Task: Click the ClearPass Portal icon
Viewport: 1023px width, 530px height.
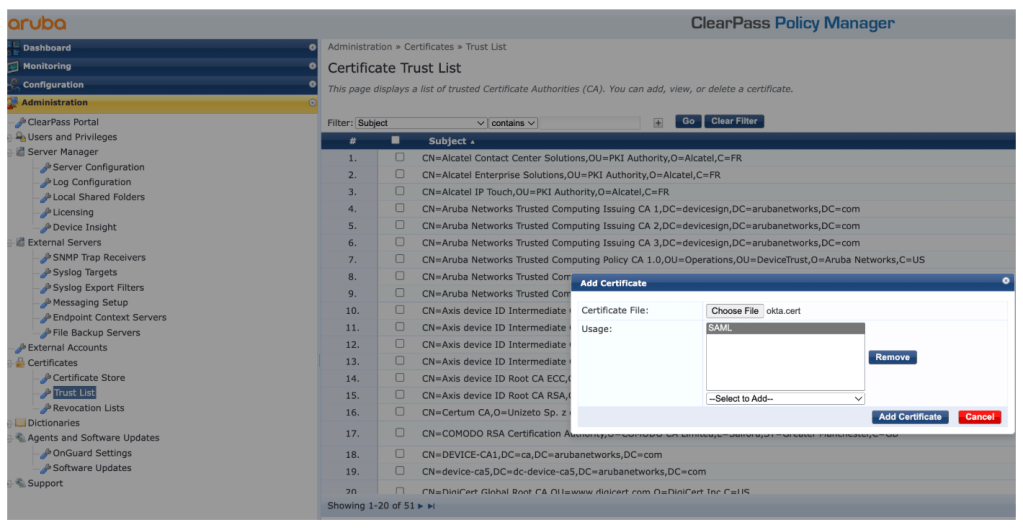Action: pos(20,122)
